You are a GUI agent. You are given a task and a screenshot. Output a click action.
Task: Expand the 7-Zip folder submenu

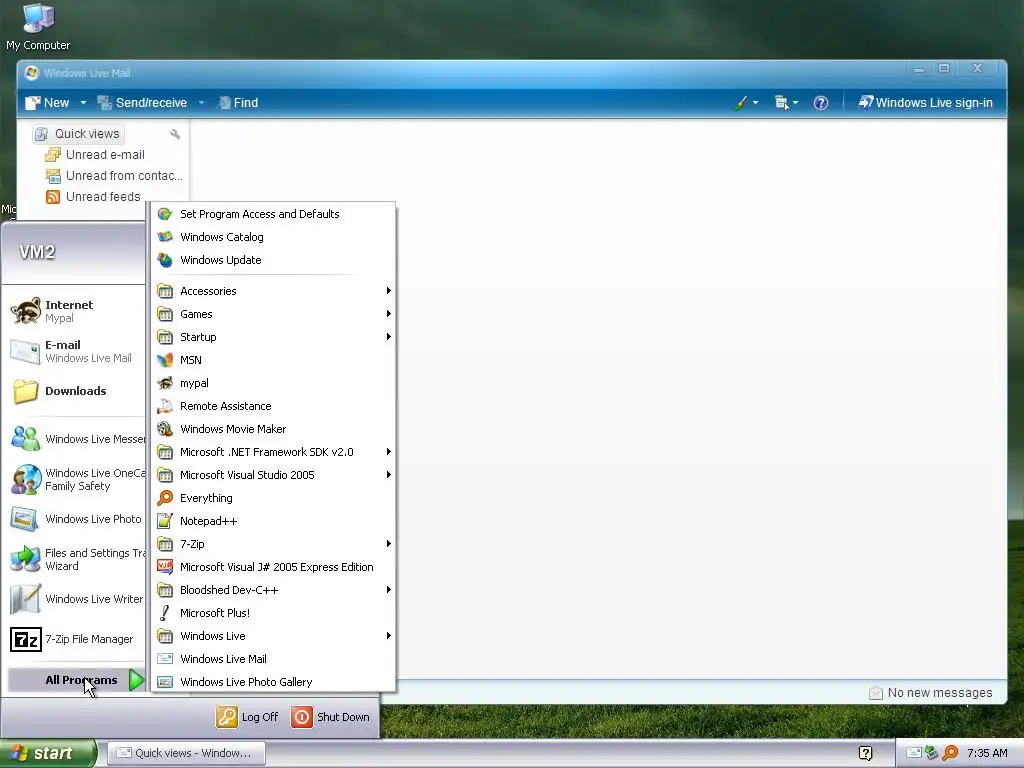point(273,544)
